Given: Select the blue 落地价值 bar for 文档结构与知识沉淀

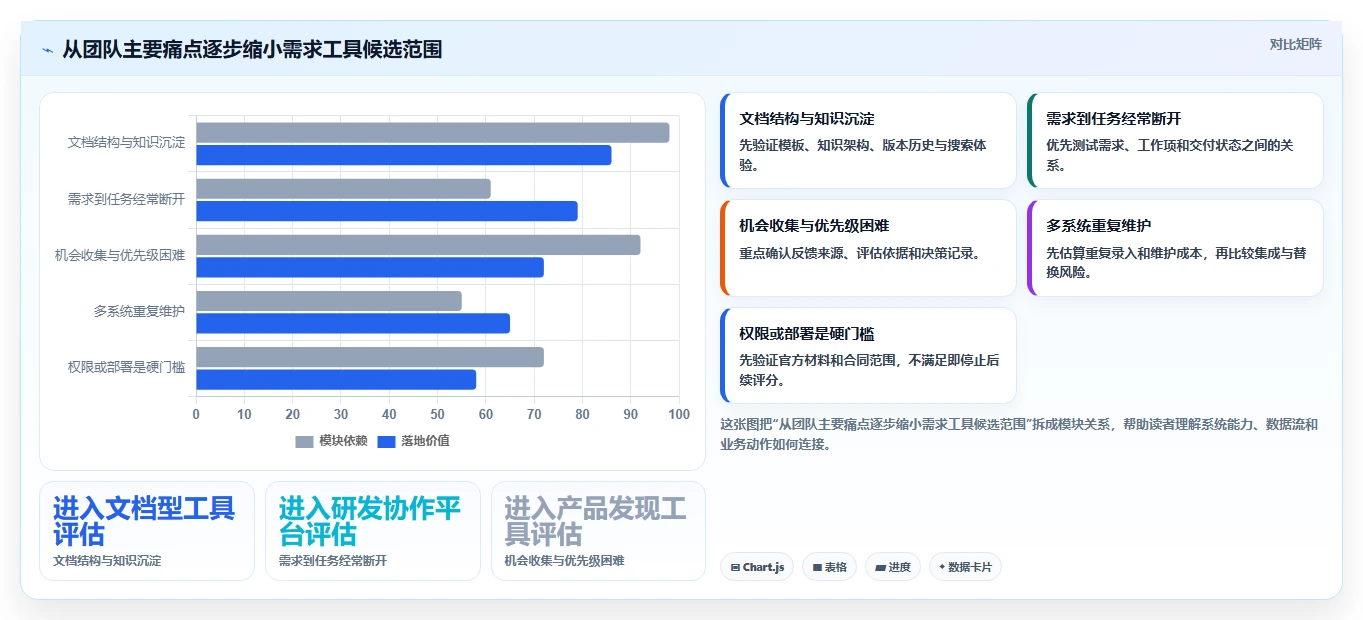Looking at the screenshot, I should click(403, 155).
